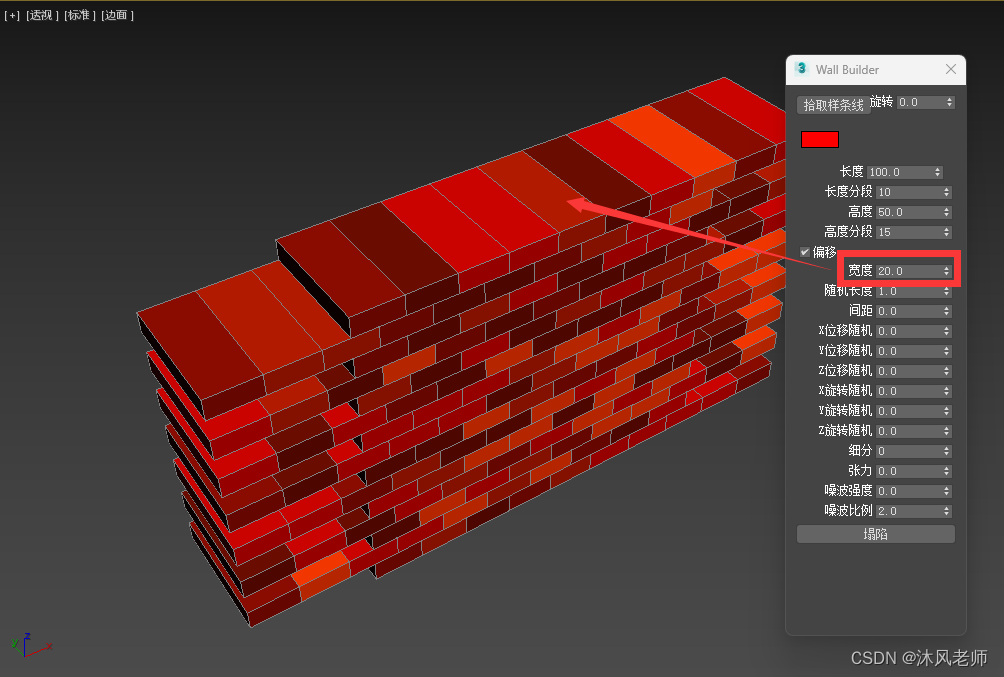Click the 高度分段 spinner arrows
The height and width of the screenshot is (677, 1004).
[x=946, y=232]
